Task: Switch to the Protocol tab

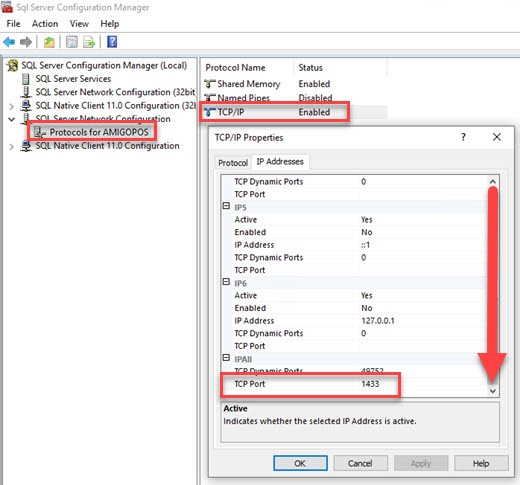Action: tap(233, 163)
